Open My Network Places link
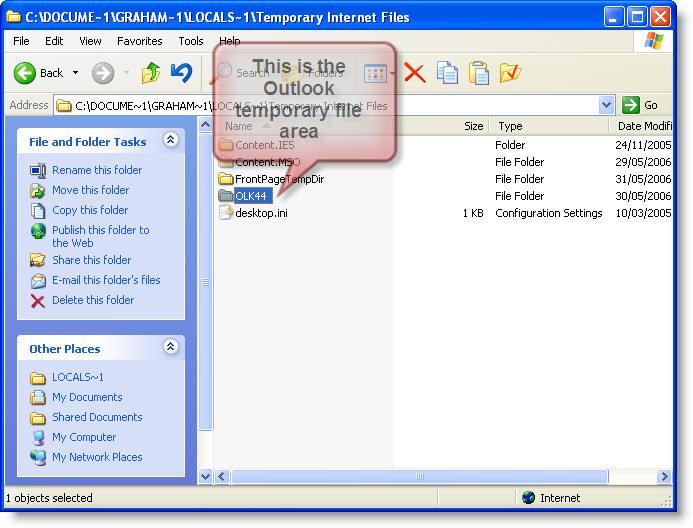Image resolution: width=693 pixels, height=528 pixels. [97, 457]
